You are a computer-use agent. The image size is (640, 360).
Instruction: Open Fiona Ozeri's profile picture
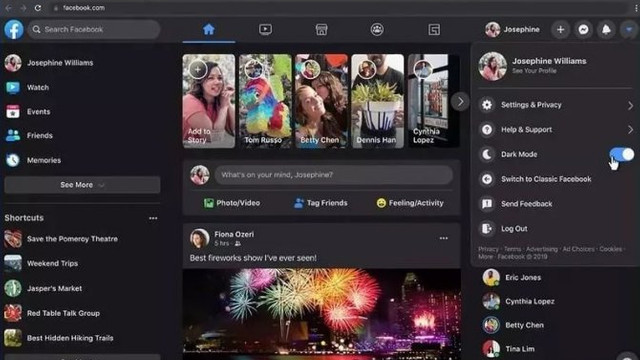(200, 238)
